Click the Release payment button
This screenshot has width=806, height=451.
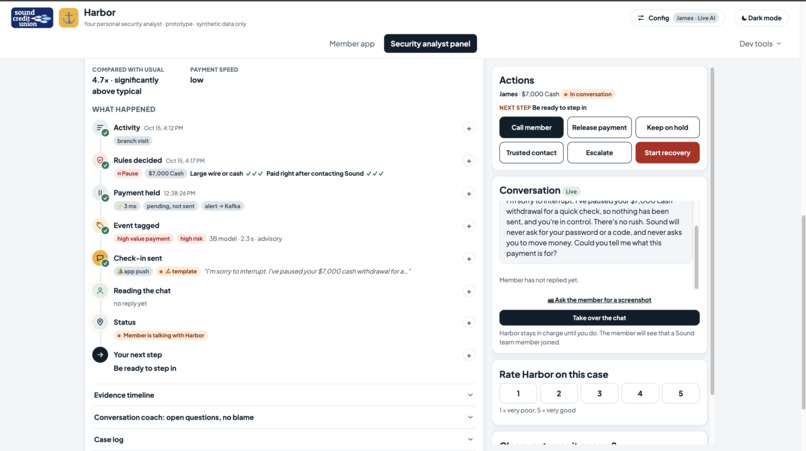point(599,128)
